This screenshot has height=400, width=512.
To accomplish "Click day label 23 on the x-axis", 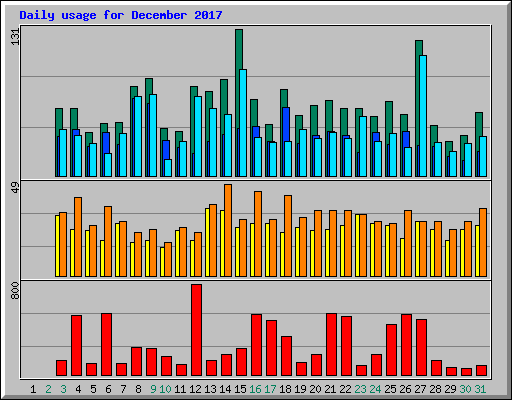I will tap(360, 389).
